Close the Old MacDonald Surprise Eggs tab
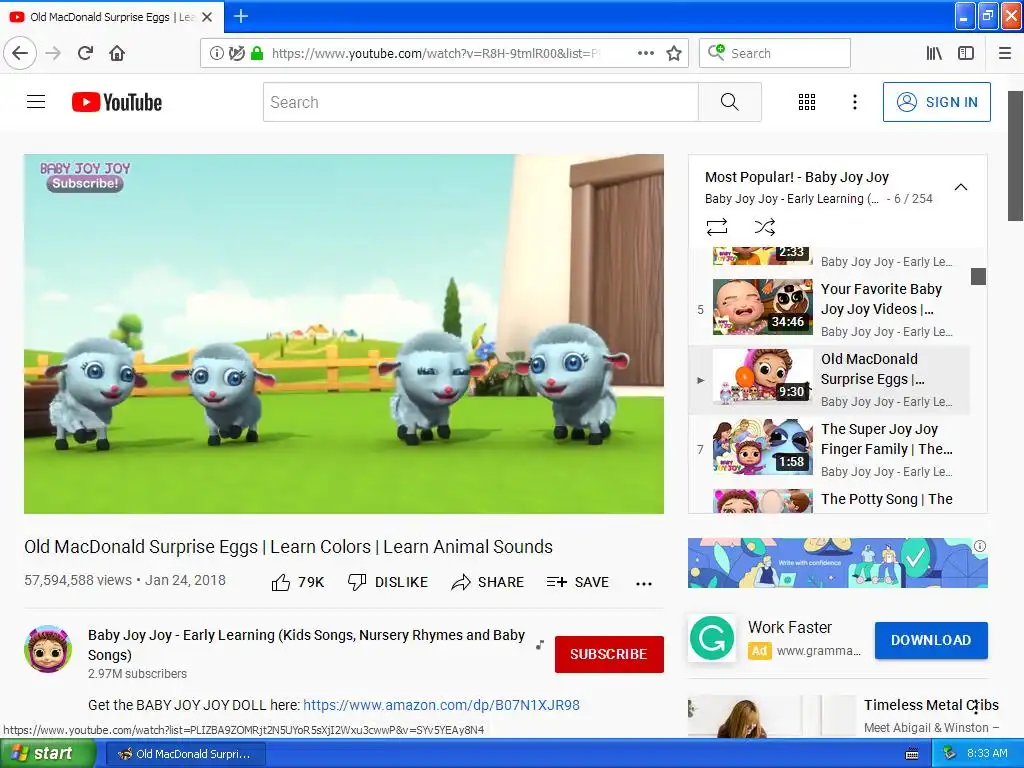Viewport: 1024px width, 768px height. [207, 17]
